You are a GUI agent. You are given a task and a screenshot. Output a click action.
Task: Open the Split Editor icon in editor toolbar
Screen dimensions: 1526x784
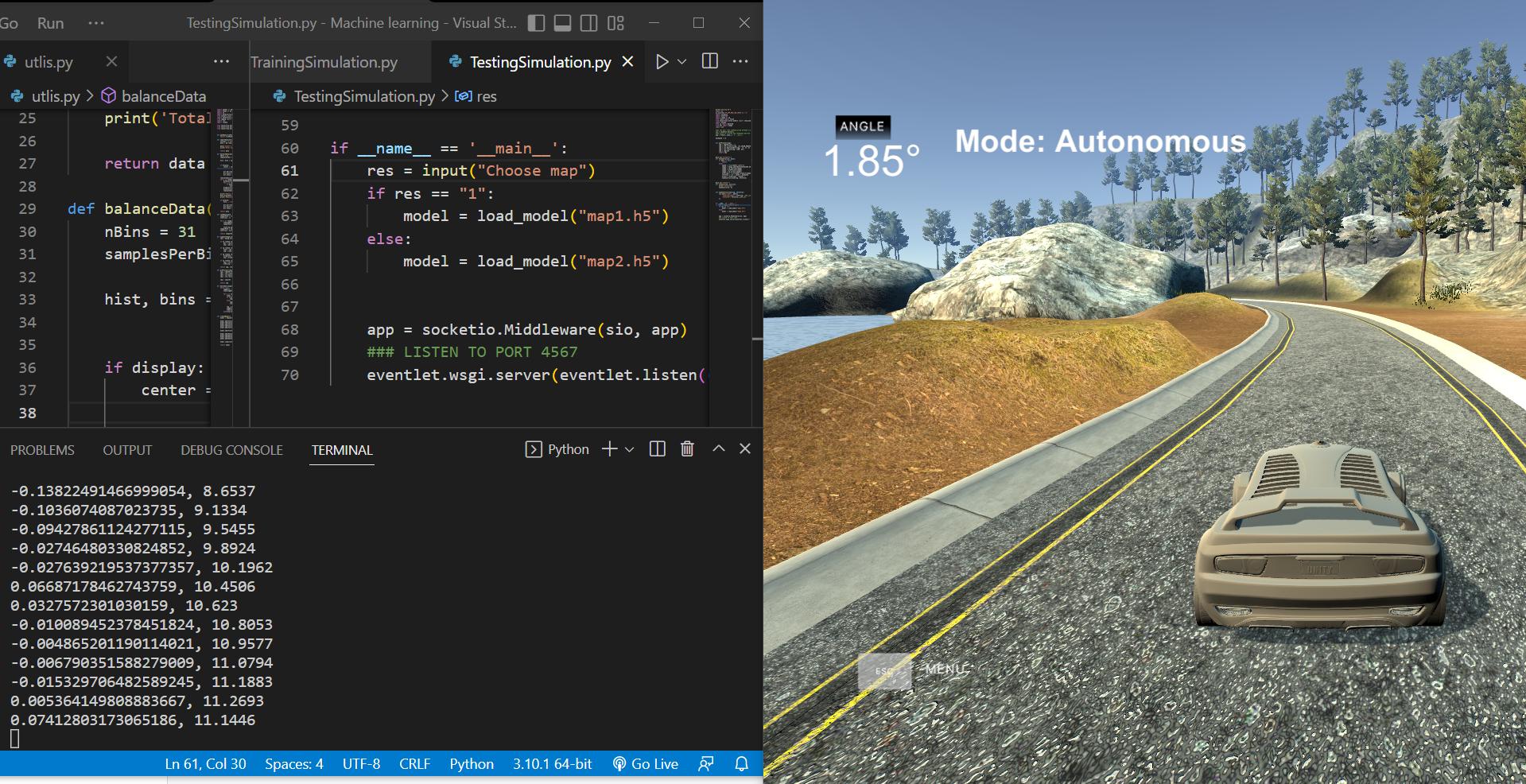(709, 61)
